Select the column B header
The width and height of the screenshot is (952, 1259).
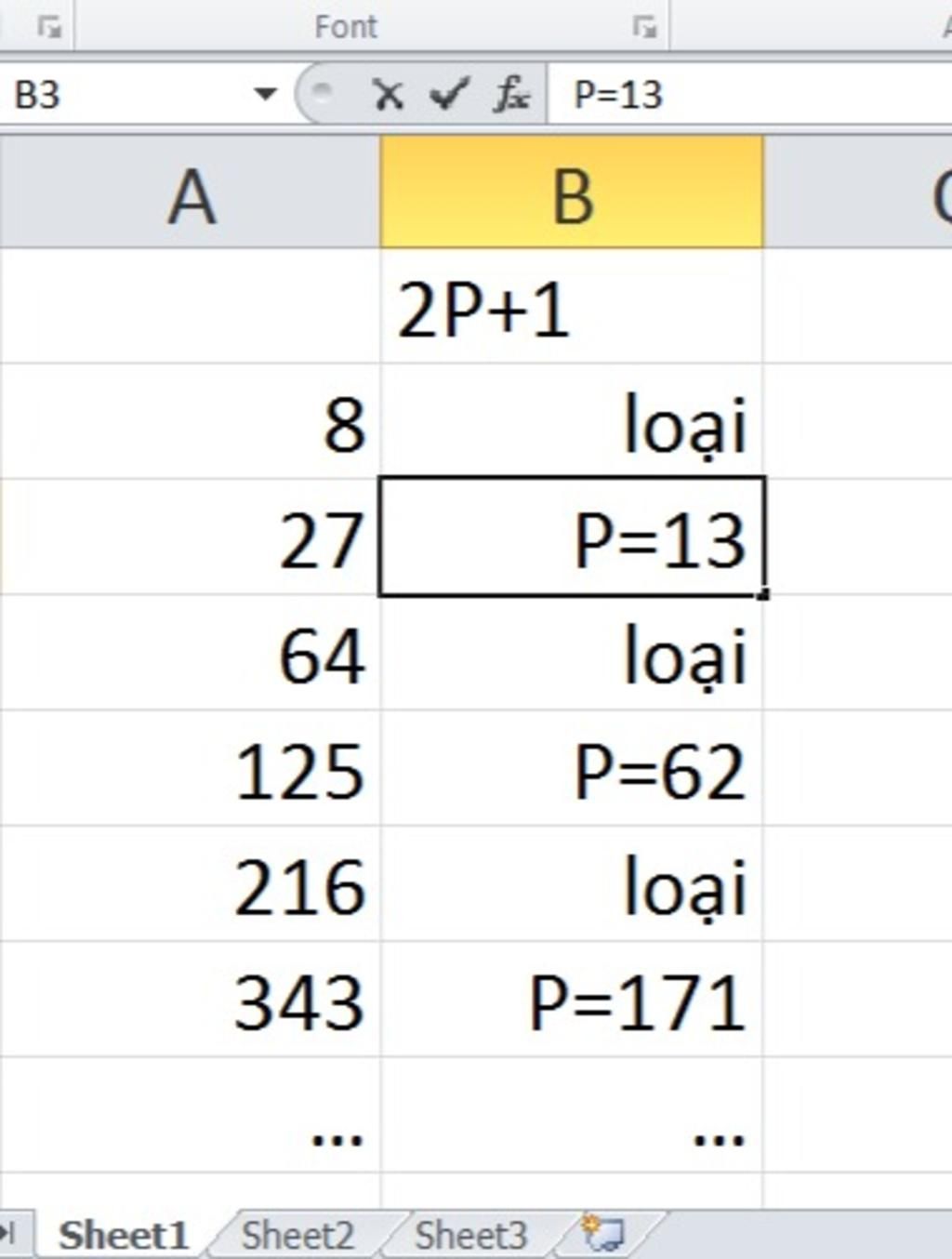572,196
